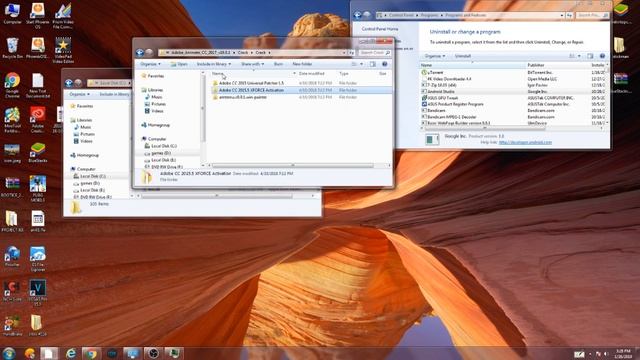This screenshot has height=360, width=640.
Task: Open Include in library dropdown in Crack window
Action: coord(214,64)
